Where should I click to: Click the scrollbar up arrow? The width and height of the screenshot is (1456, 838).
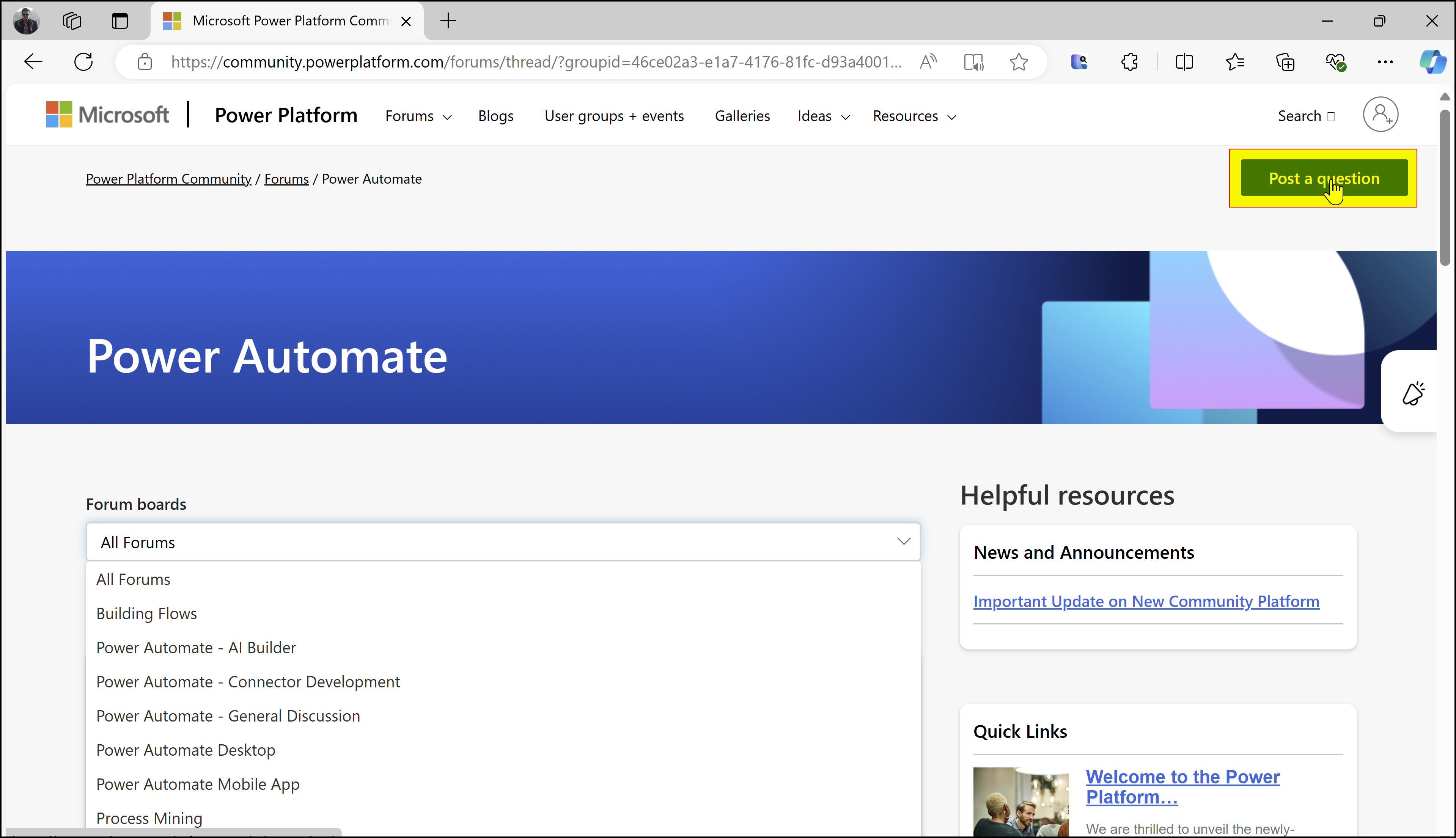tap(1445, 97)
